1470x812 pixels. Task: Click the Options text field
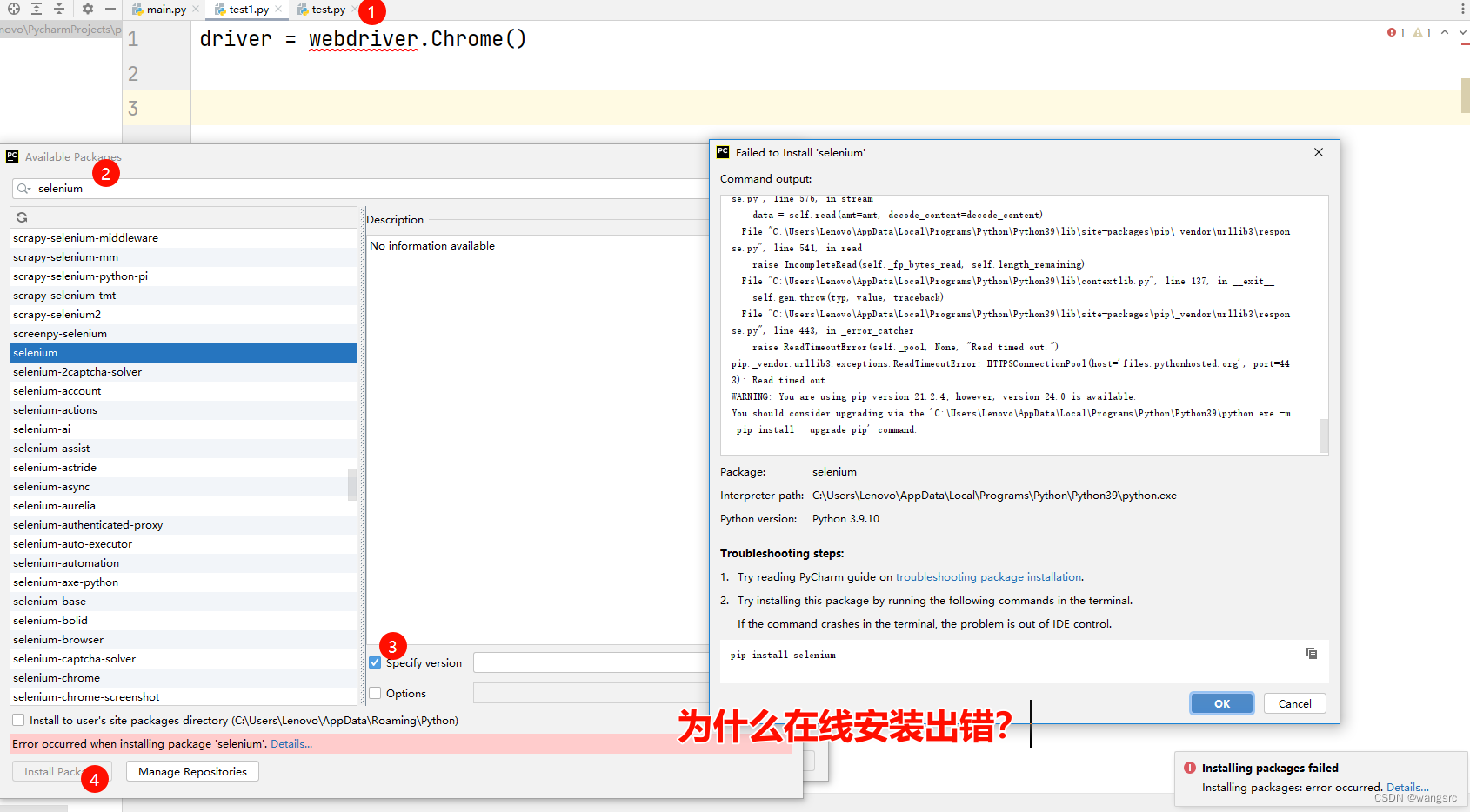pos(591,693)
